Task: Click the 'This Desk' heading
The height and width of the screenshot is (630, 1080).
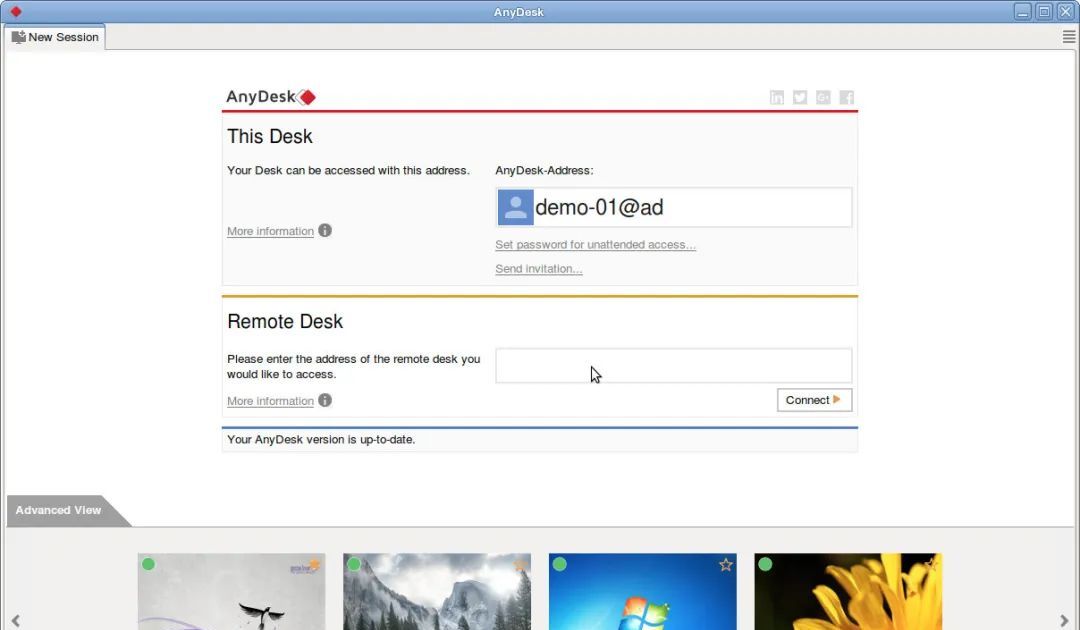Action: 269,136
